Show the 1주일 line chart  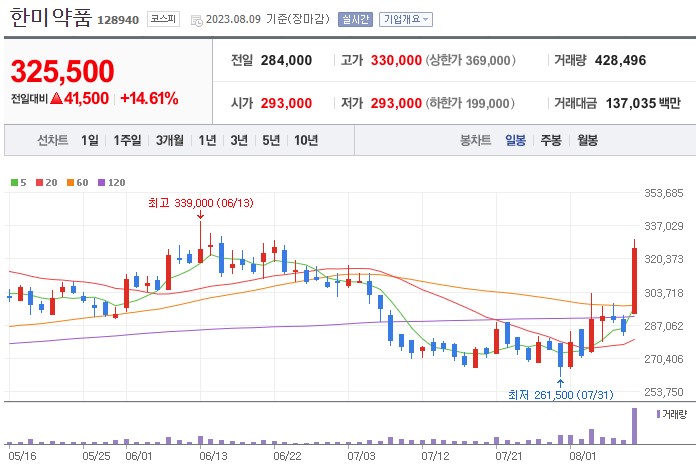[127, 141]
